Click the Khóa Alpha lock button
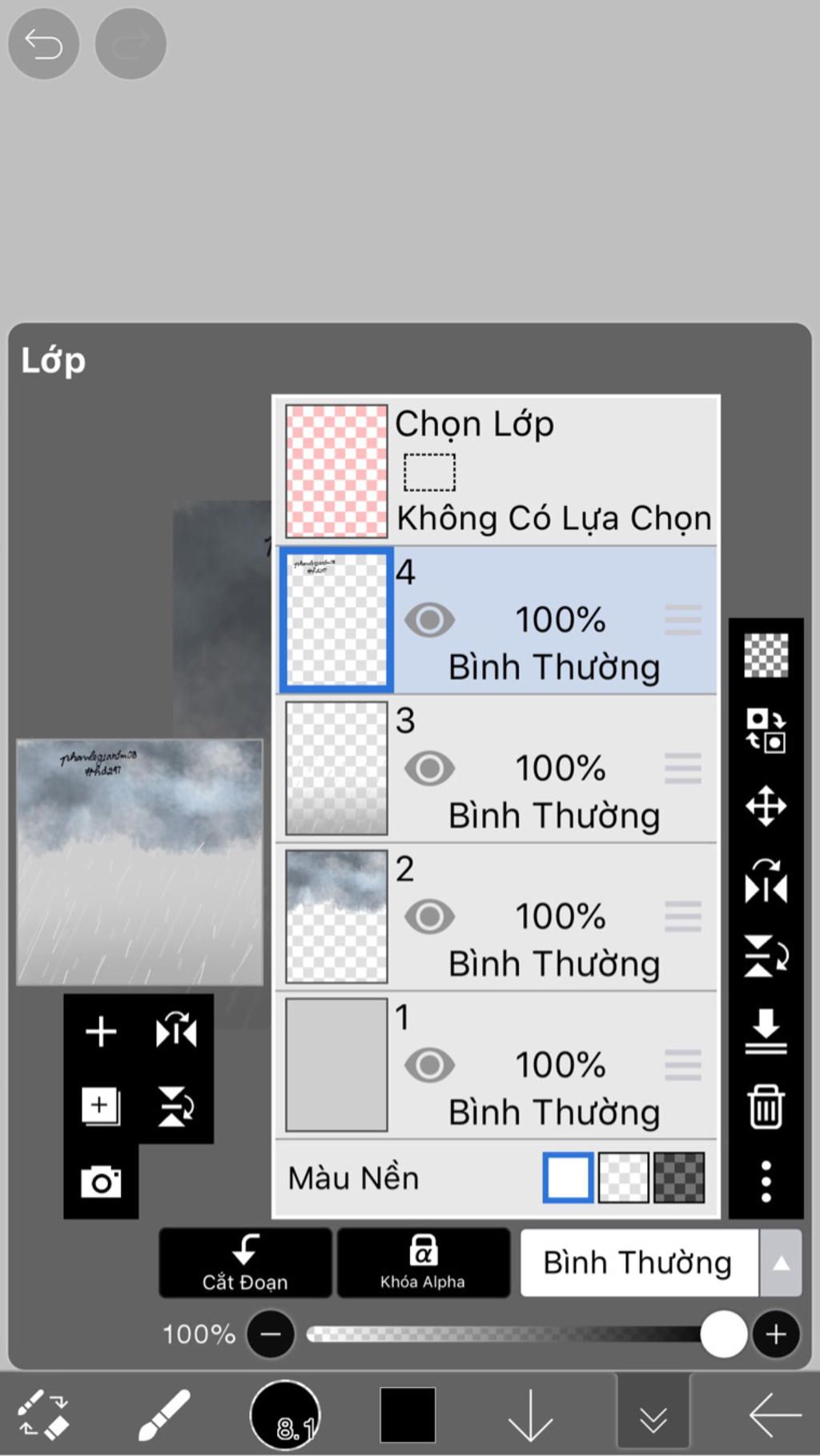Image resolution: width=820 pixels, height=1456 pixels. 423,1263
